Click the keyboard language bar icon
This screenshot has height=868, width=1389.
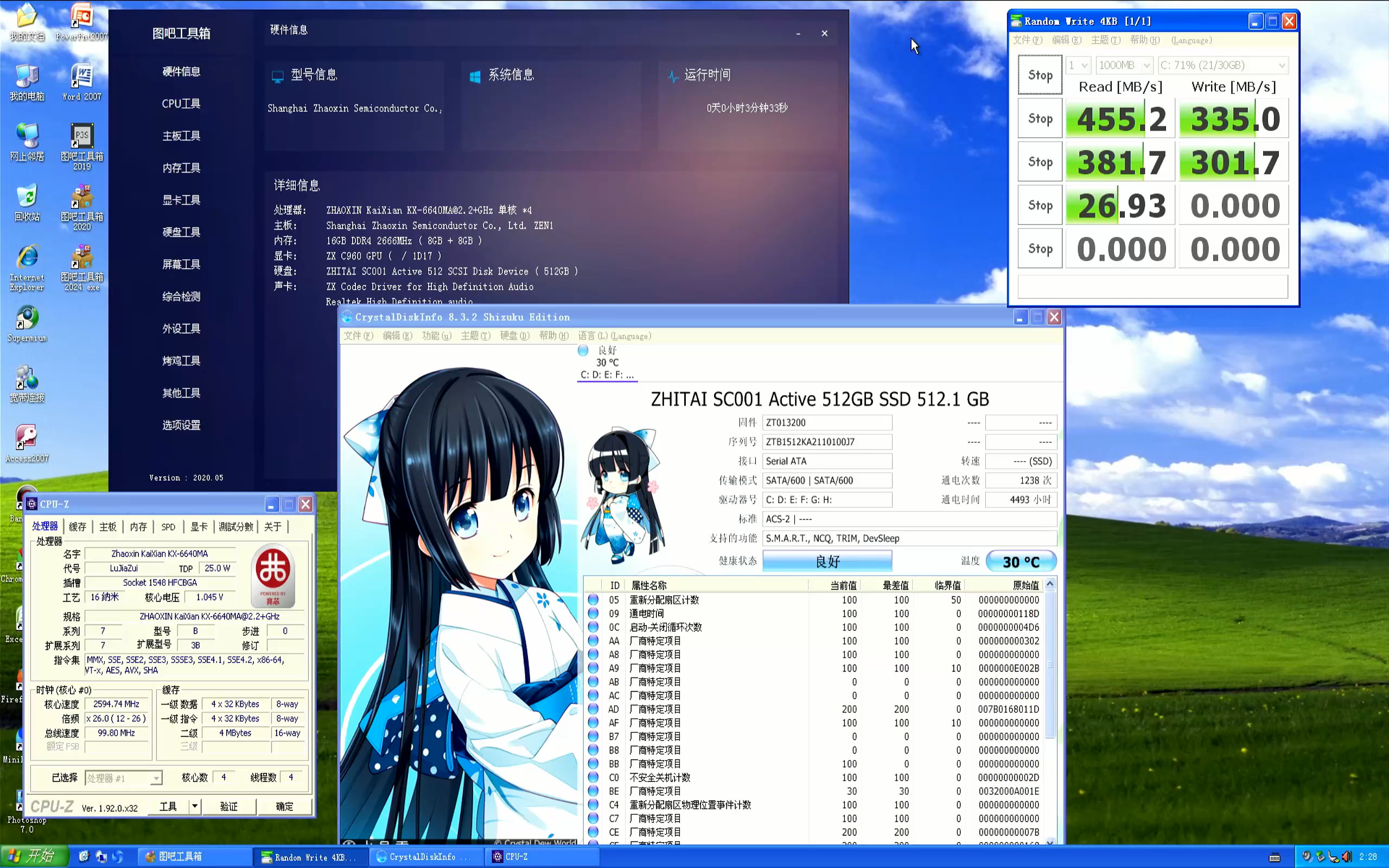1275,857
